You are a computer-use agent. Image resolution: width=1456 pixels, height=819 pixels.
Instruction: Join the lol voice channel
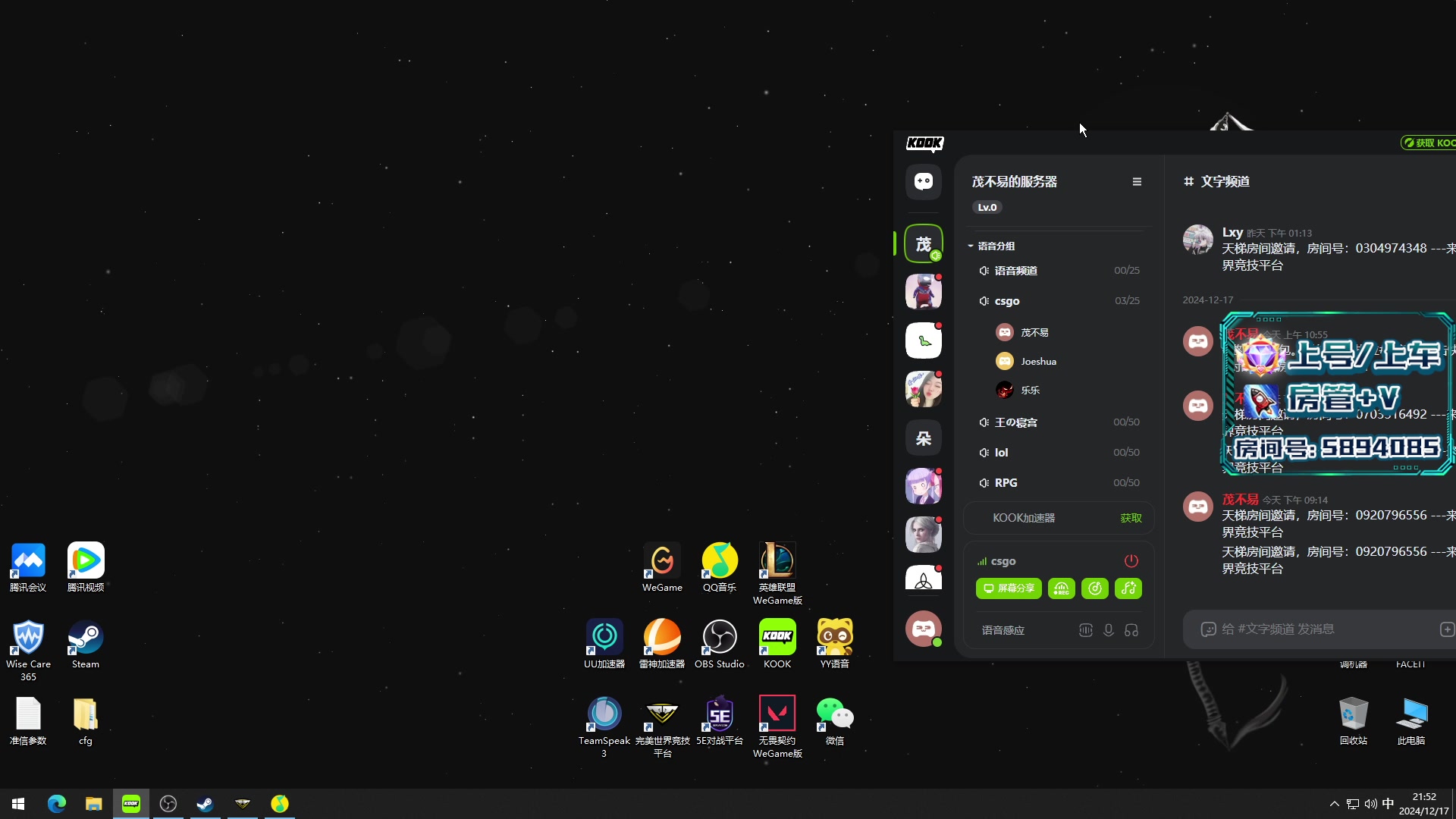point(1059,453)
